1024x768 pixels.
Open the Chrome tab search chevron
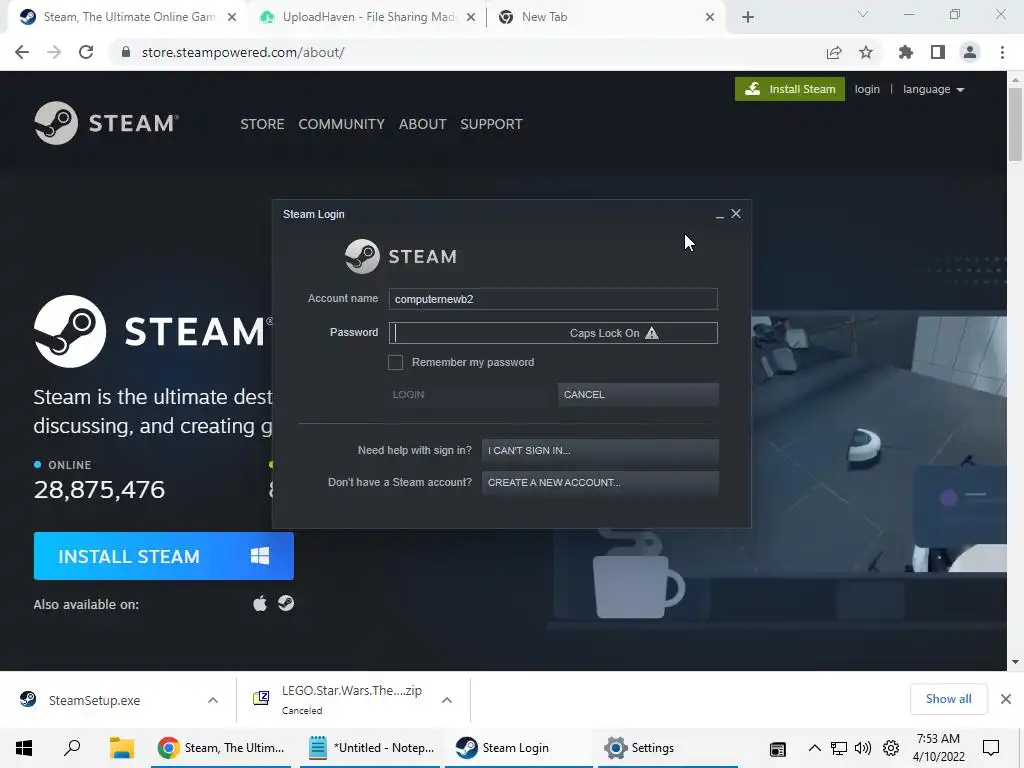pyautogui.click(x=863, y=14)
